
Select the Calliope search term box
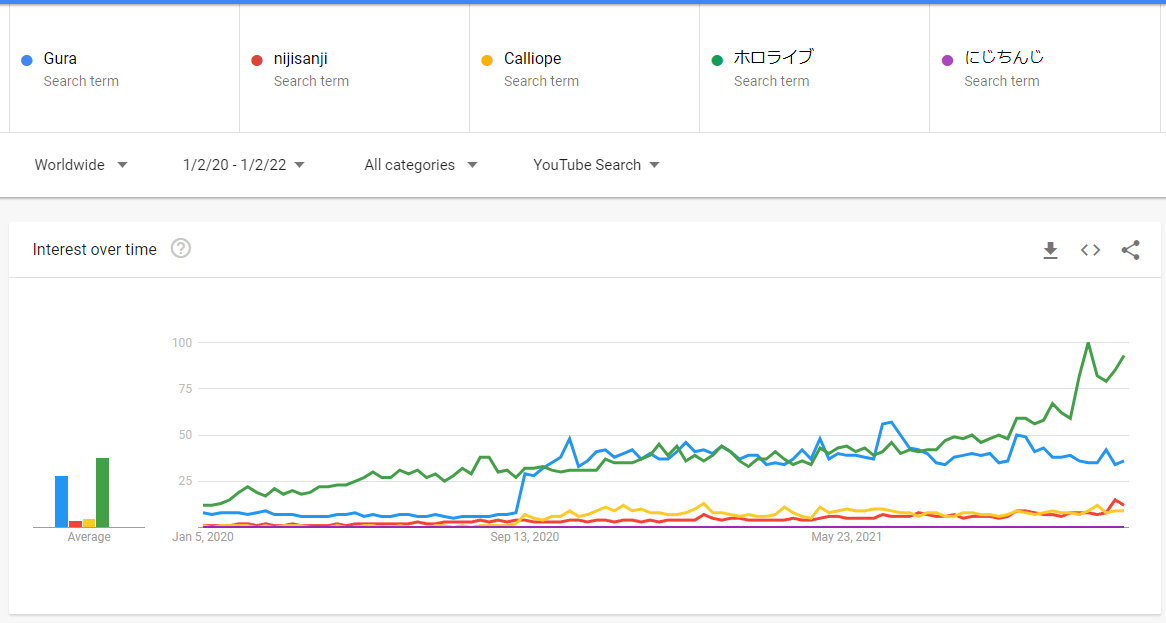pos(584,68)
